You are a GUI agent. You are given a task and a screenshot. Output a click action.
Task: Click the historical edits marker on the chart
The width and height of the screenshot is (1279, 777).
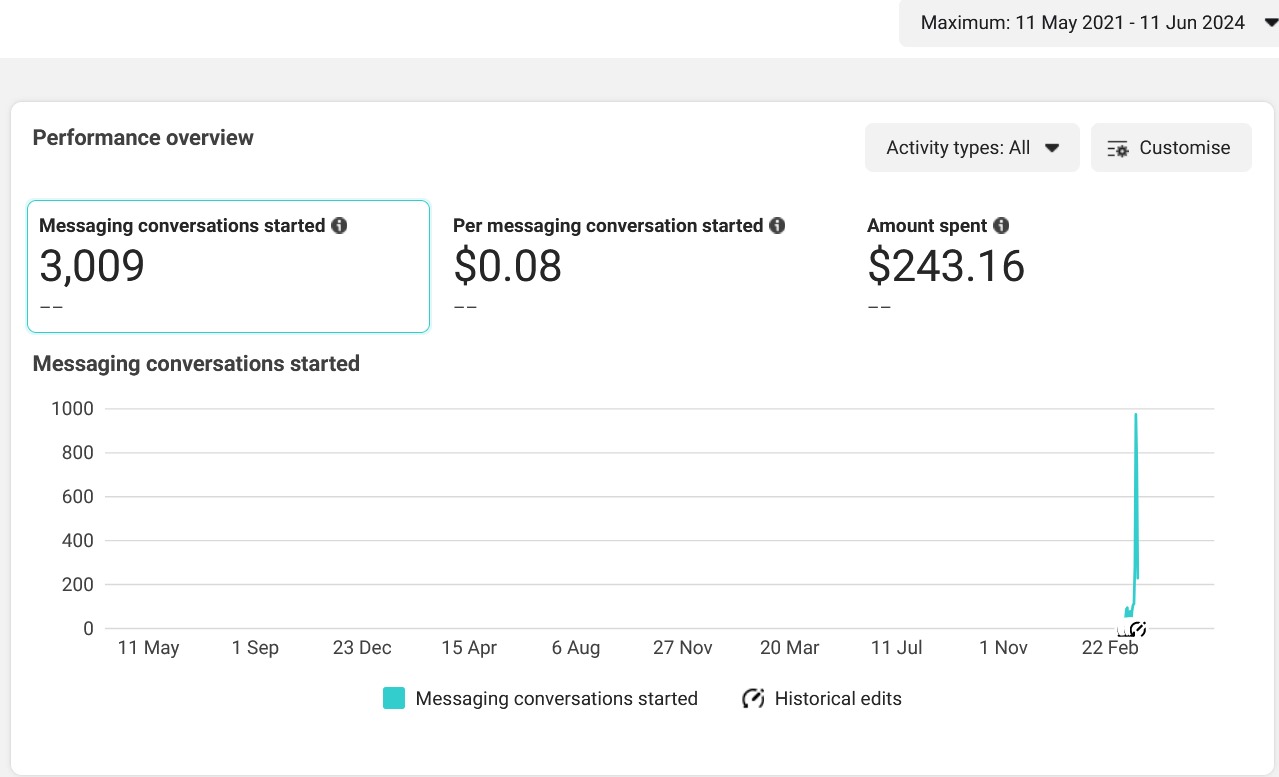(1137, 629)
